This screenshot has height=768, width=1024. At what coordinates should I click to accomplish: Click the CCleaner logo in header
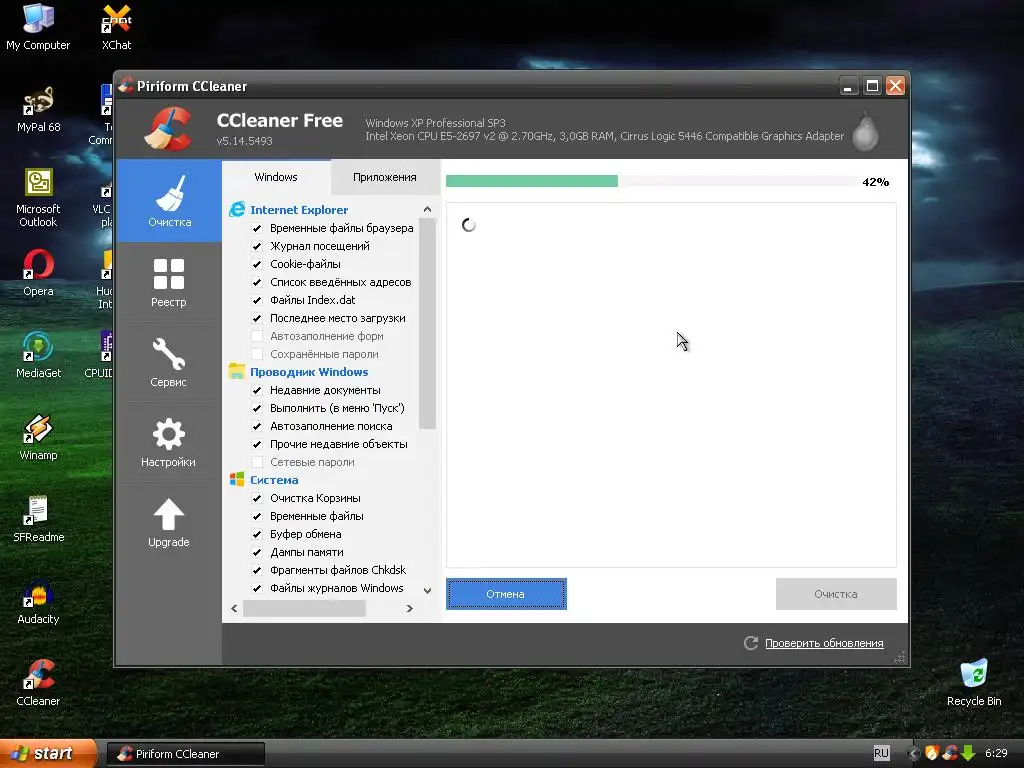coord(168,129)
